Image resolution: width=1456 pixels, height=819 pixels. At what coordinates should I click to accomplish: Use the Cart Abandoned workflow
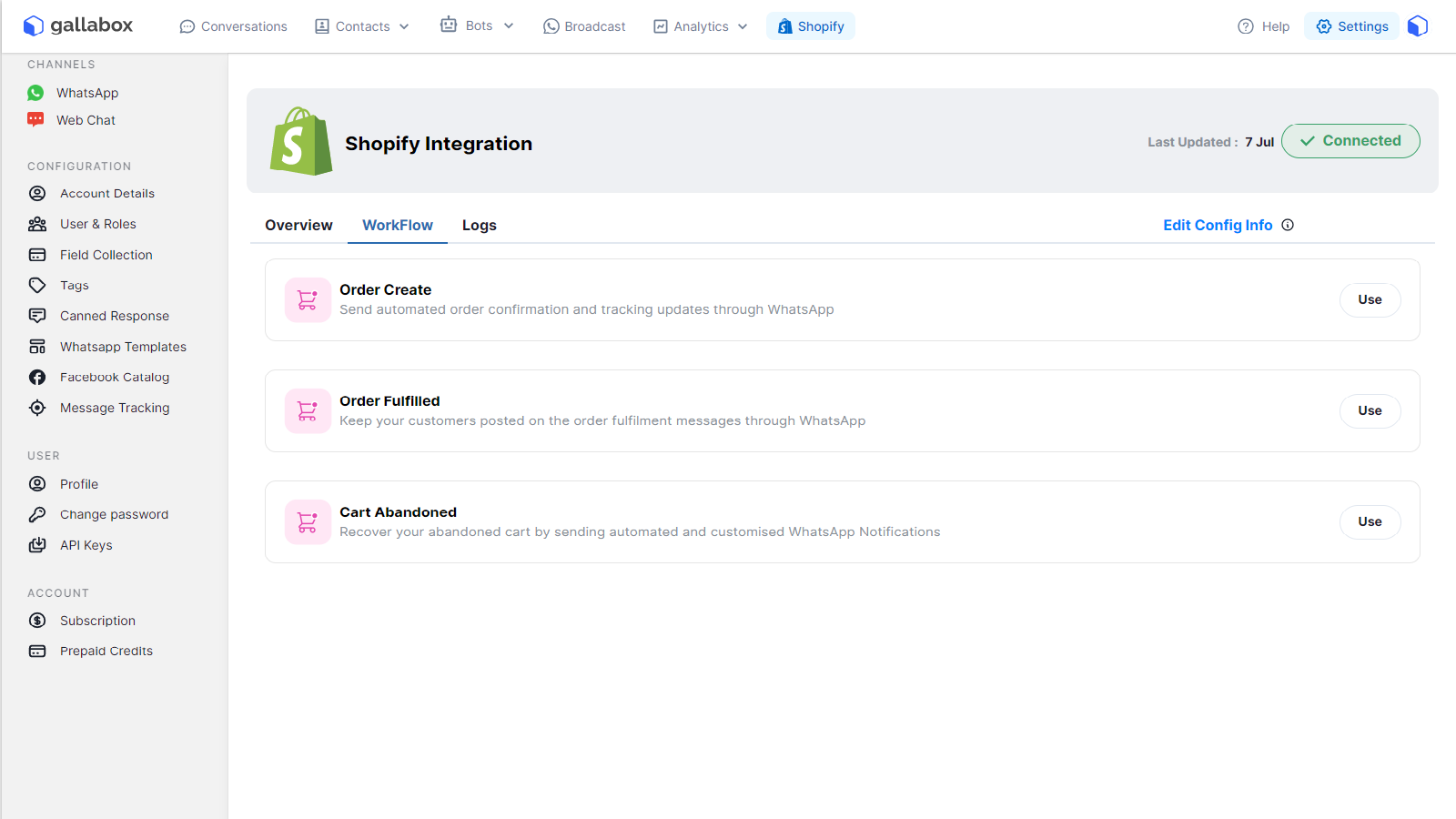point(1370,521)
